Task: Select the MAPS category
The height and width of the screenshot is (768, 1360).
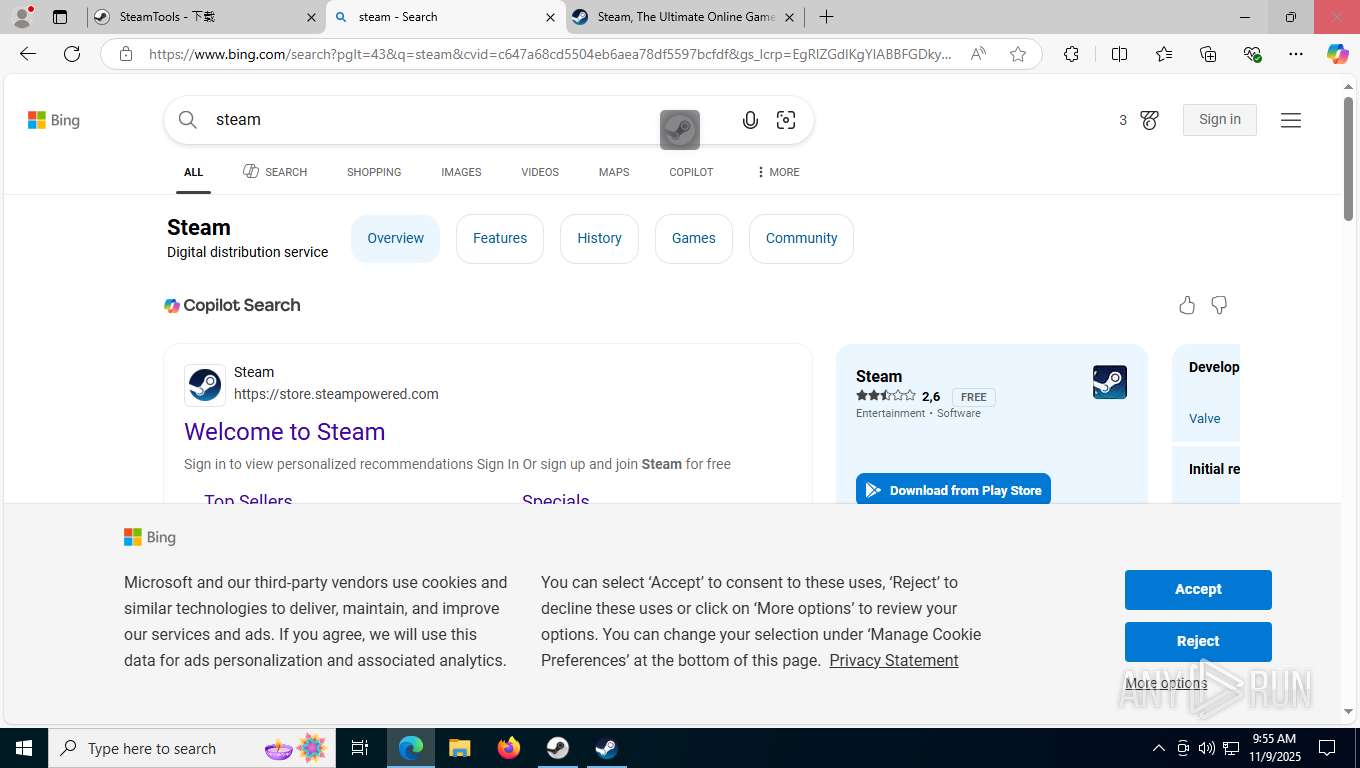Action: point(614,172)
